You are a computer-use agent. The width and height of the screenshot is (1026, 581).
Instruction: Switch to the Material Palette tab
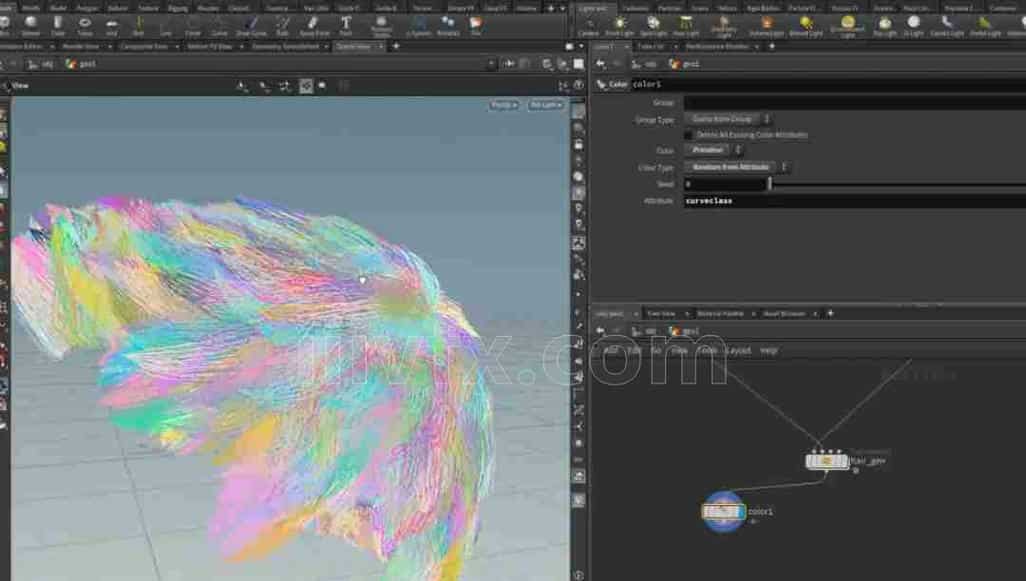pos(720,314)
